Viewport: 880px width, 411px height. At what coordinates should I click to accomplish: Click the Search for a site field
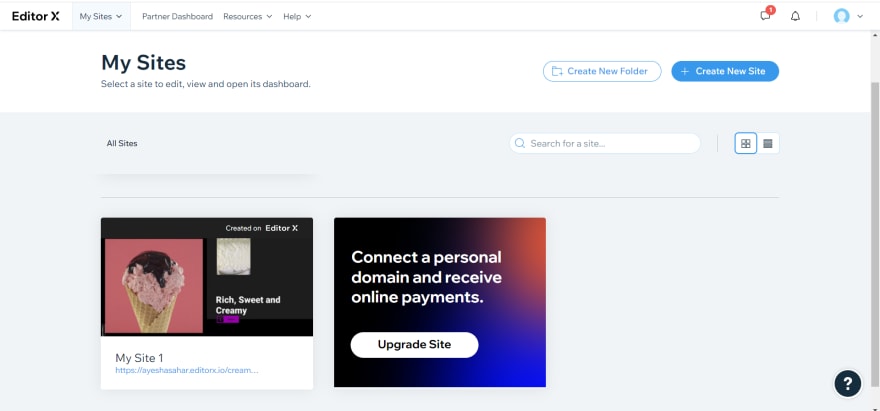604,143
